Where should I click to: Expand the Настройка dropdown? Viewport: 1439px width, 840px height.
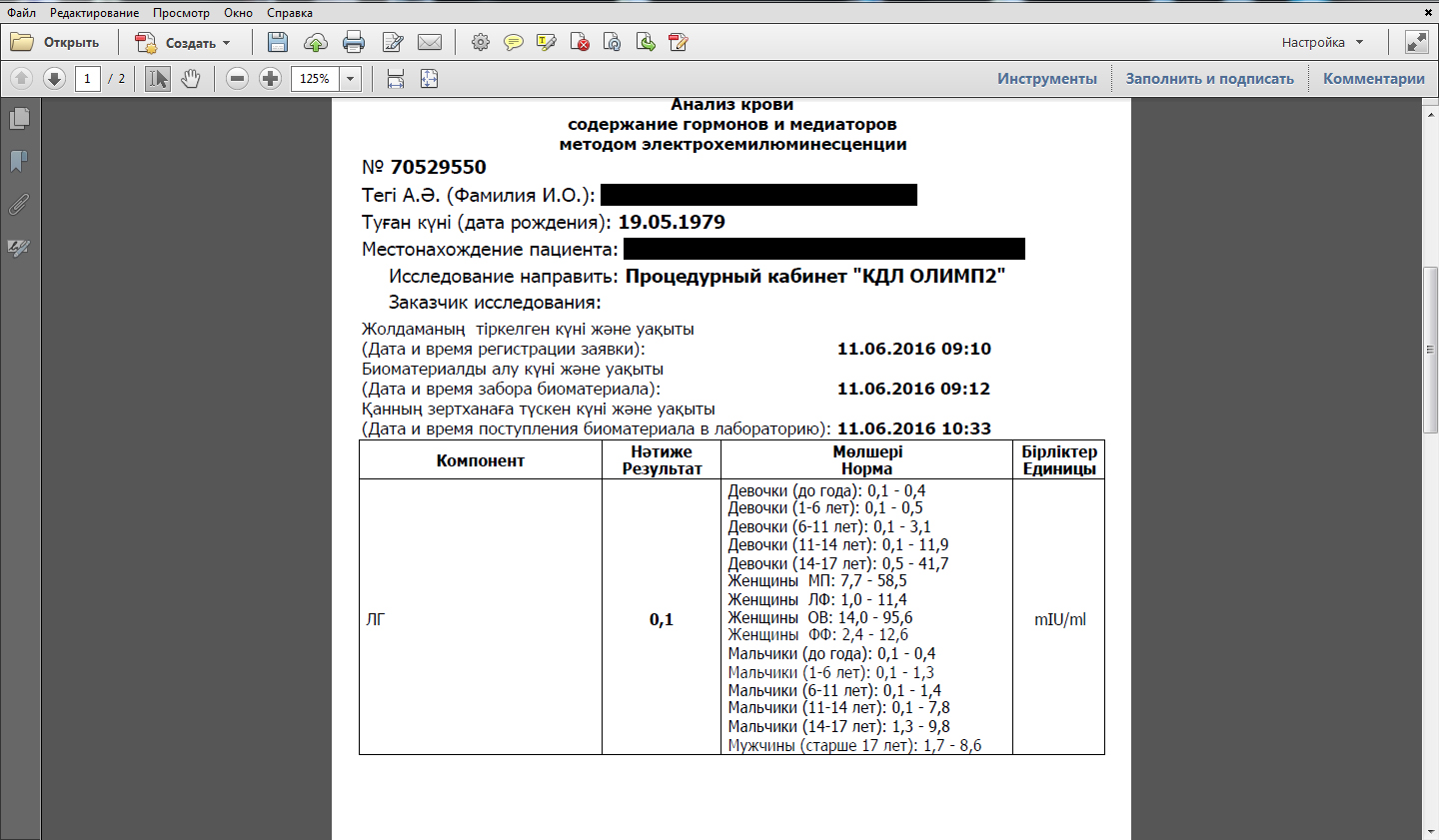pyautogui.click(x=1359, y=43)
